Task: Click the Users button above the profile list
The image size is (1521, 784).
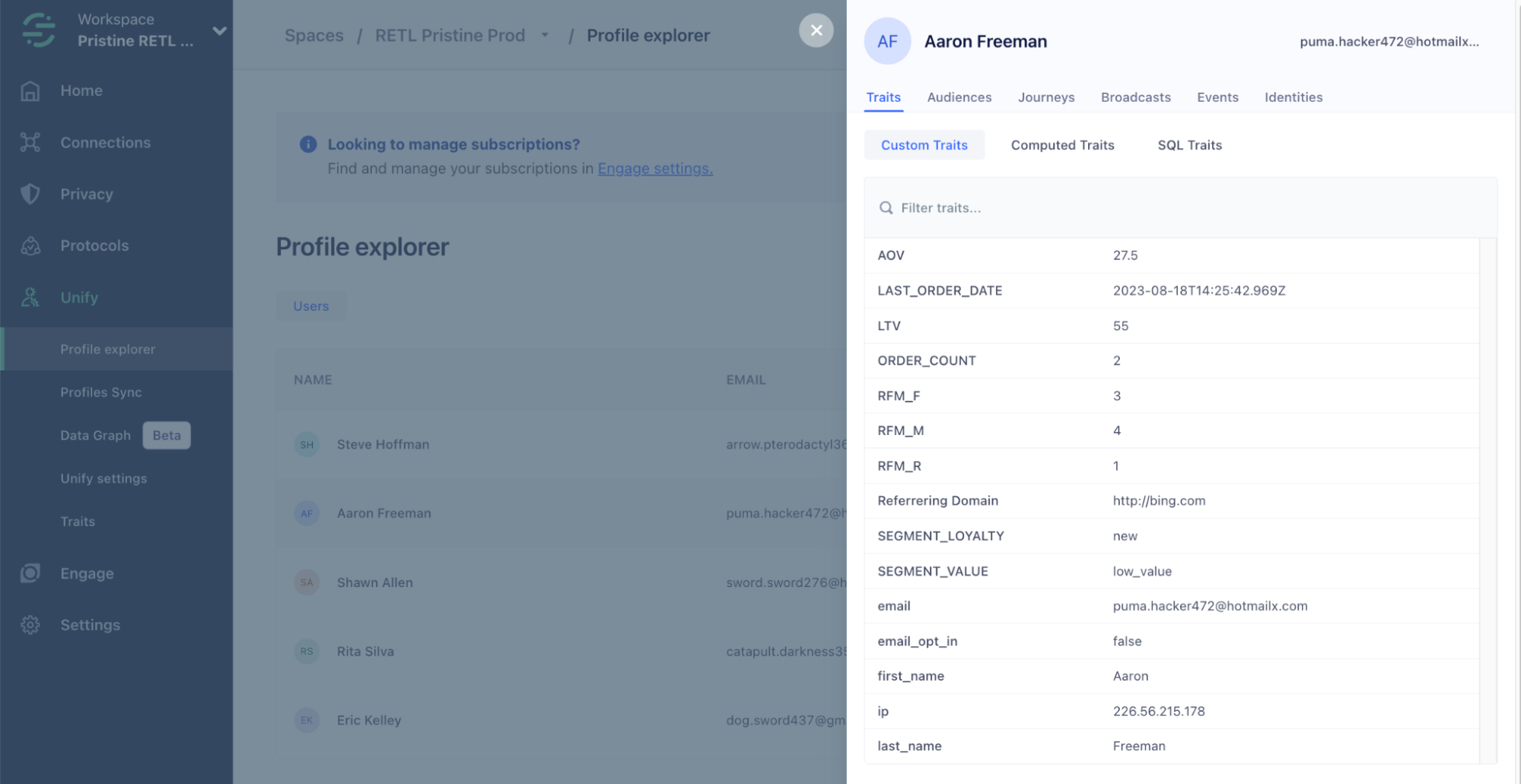Action: (310, 306)
